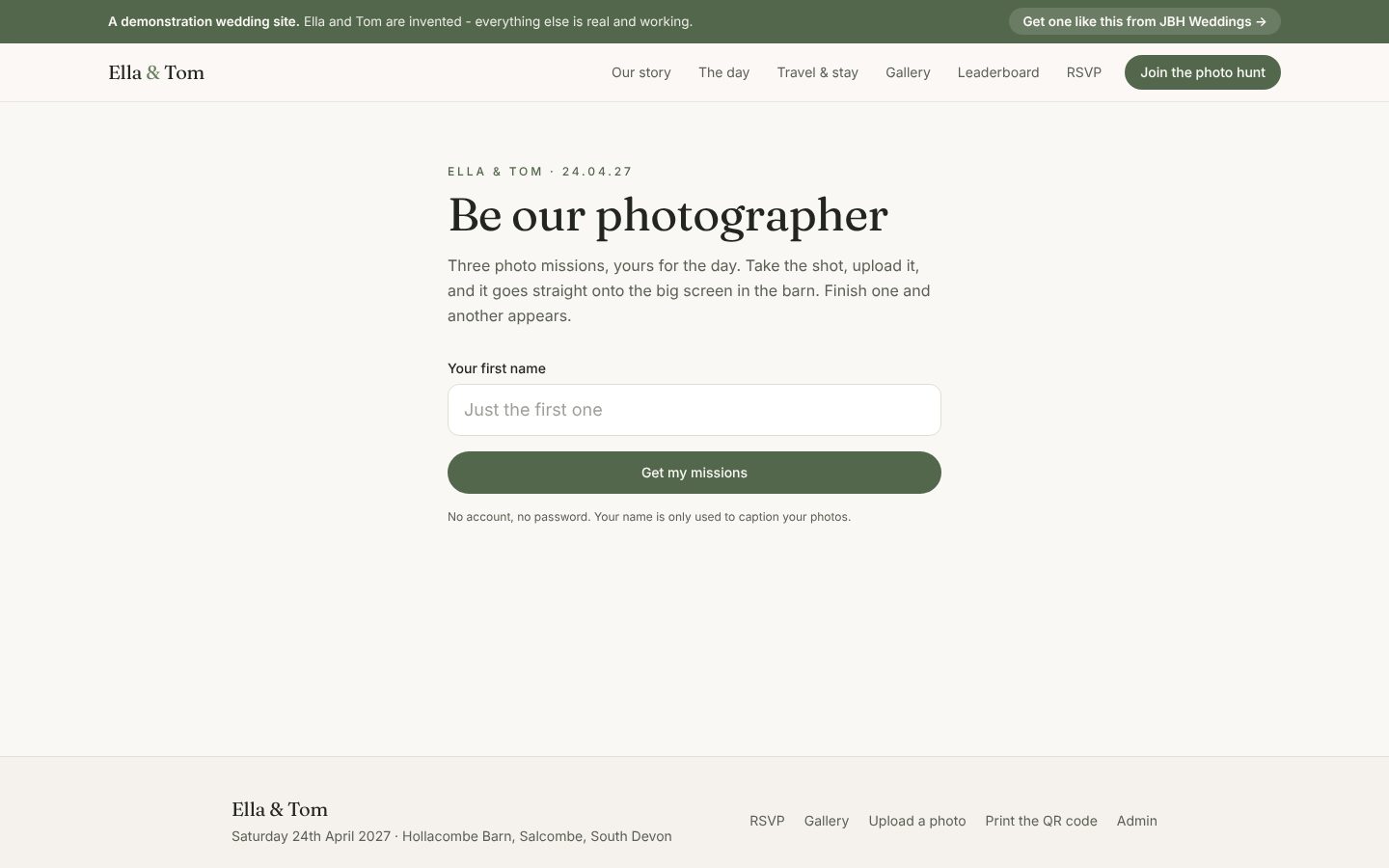
Task: Click the 'No account, no password' note
Action: (649, 517)
